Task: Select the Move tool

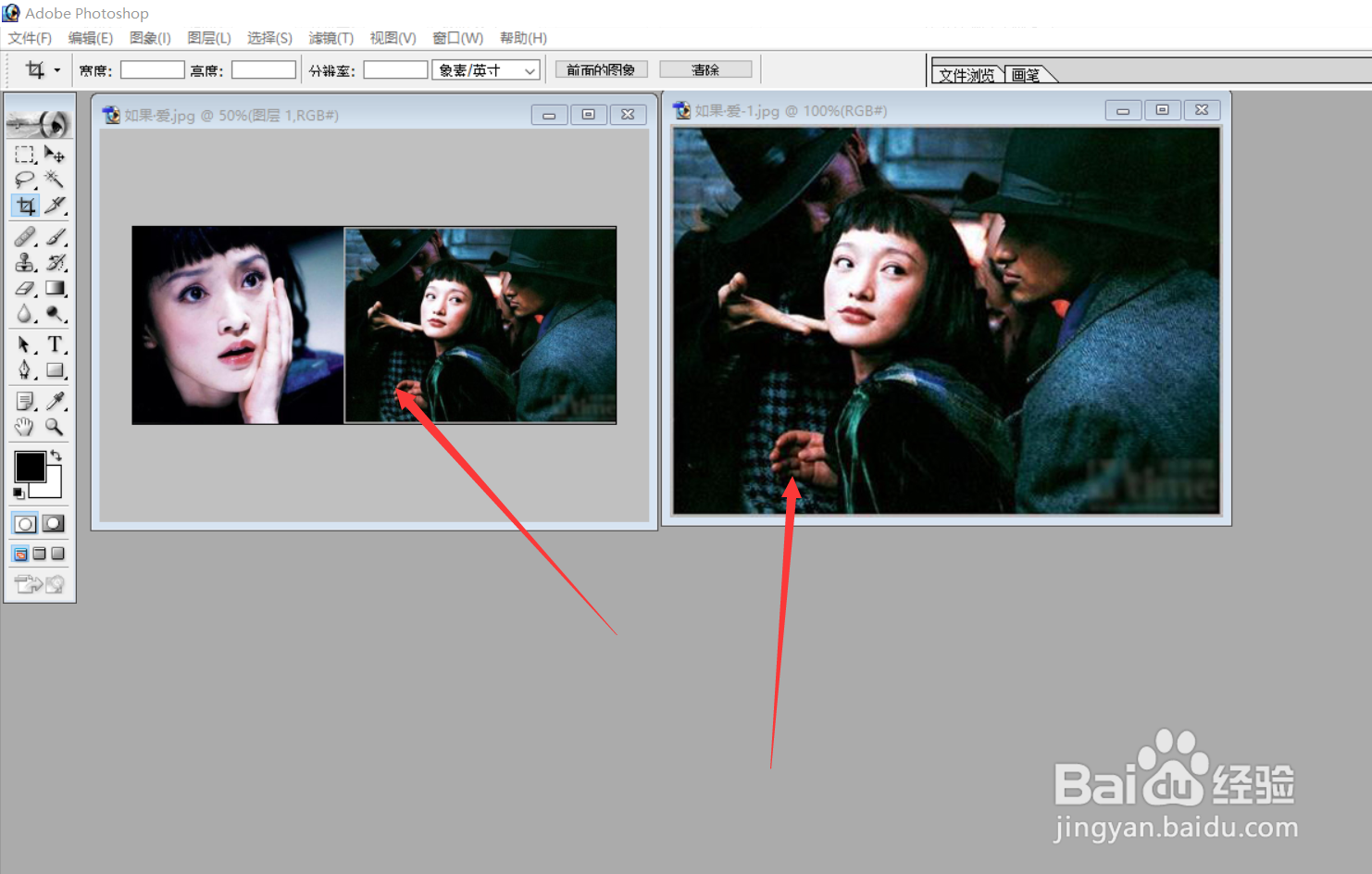Action: [x=55, y=155]
